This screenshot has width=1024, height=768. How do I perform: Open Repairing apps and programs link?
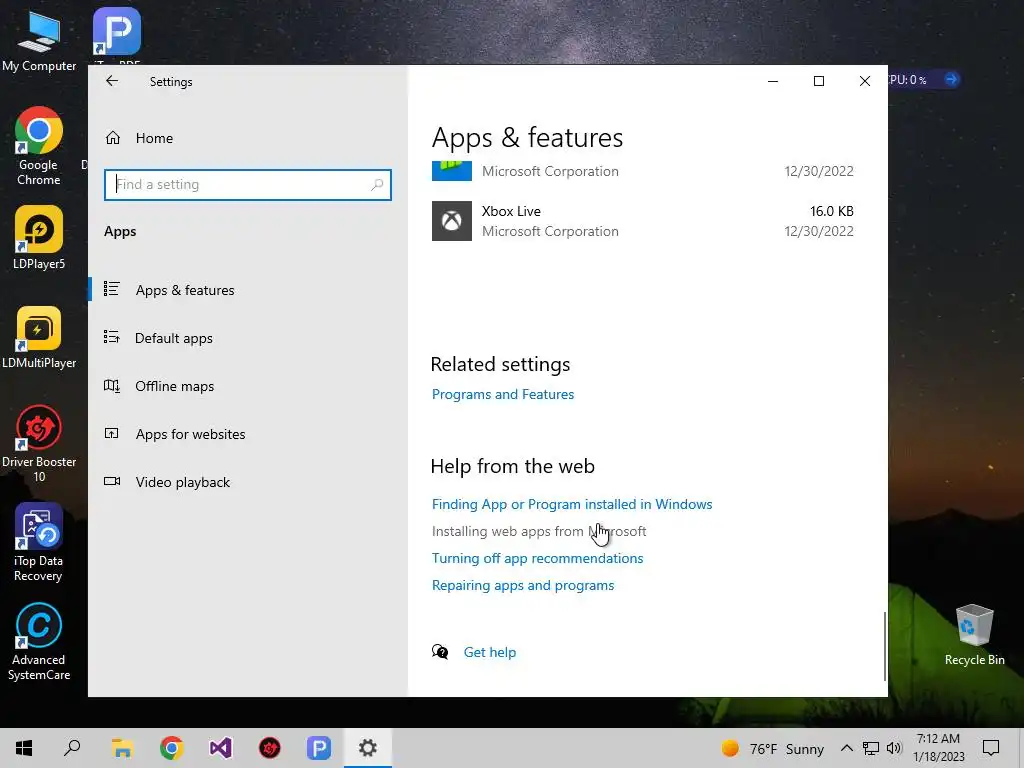point(523,585)
